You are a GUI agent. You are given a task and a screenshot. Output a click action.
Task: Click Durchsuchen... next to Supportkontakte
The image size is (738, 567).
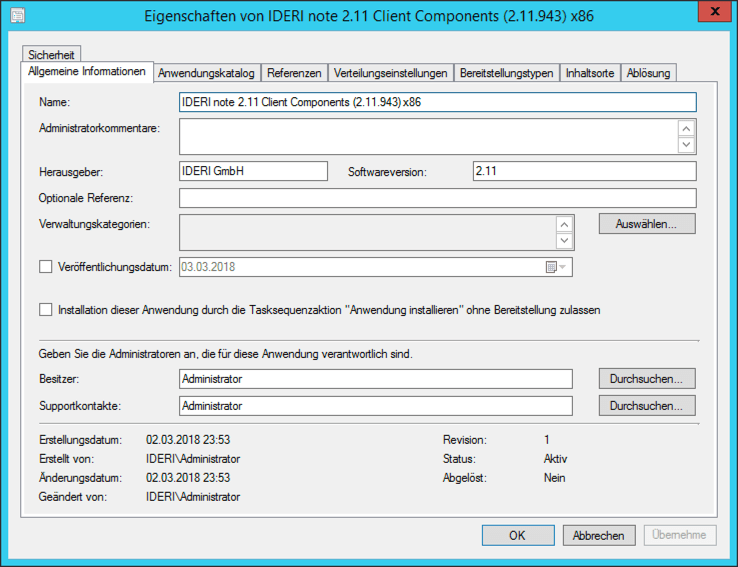click(x=647, y=406)
